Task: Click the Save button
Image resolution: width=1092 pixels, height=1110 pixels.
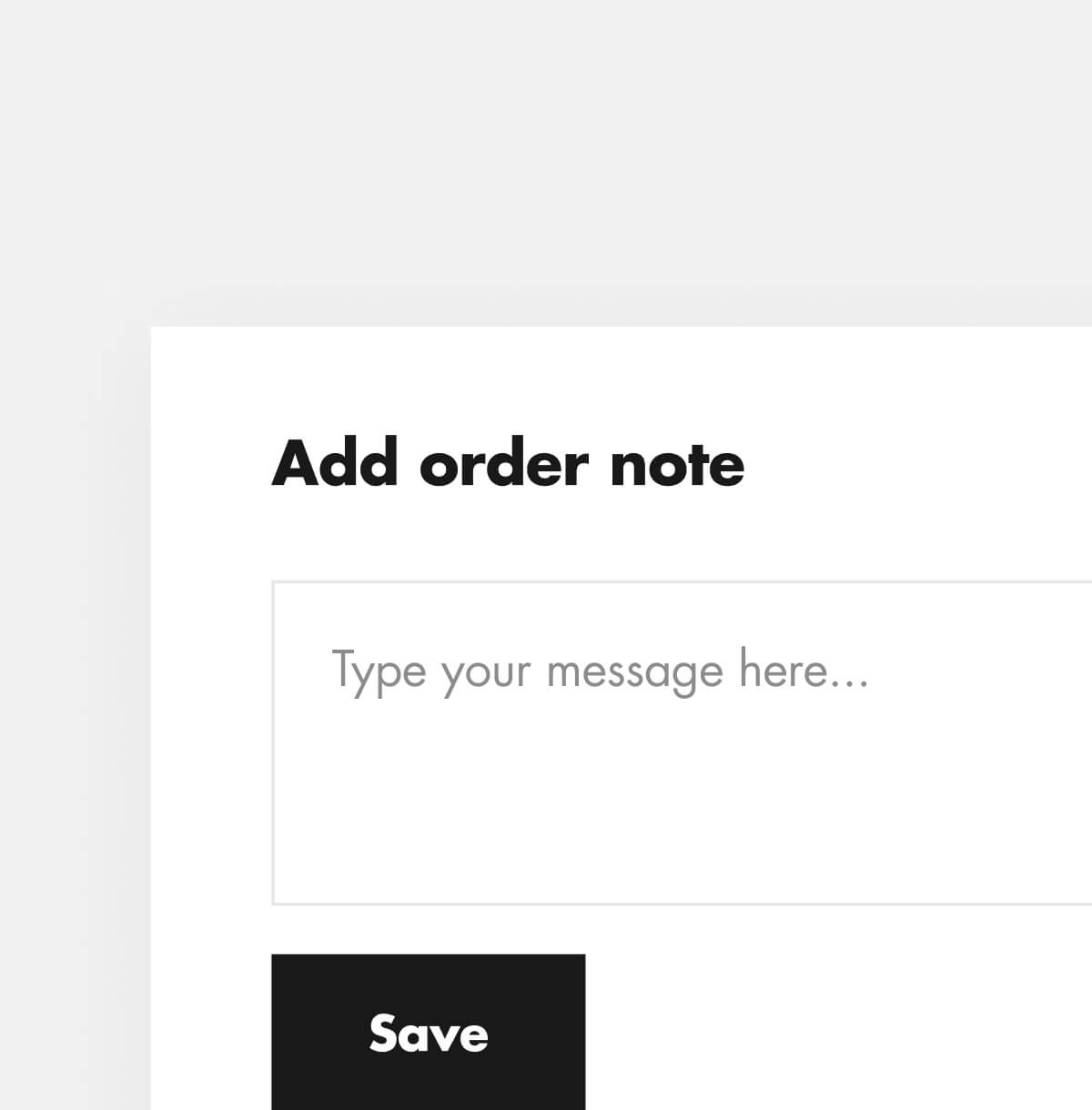Action: [428, 1032]
